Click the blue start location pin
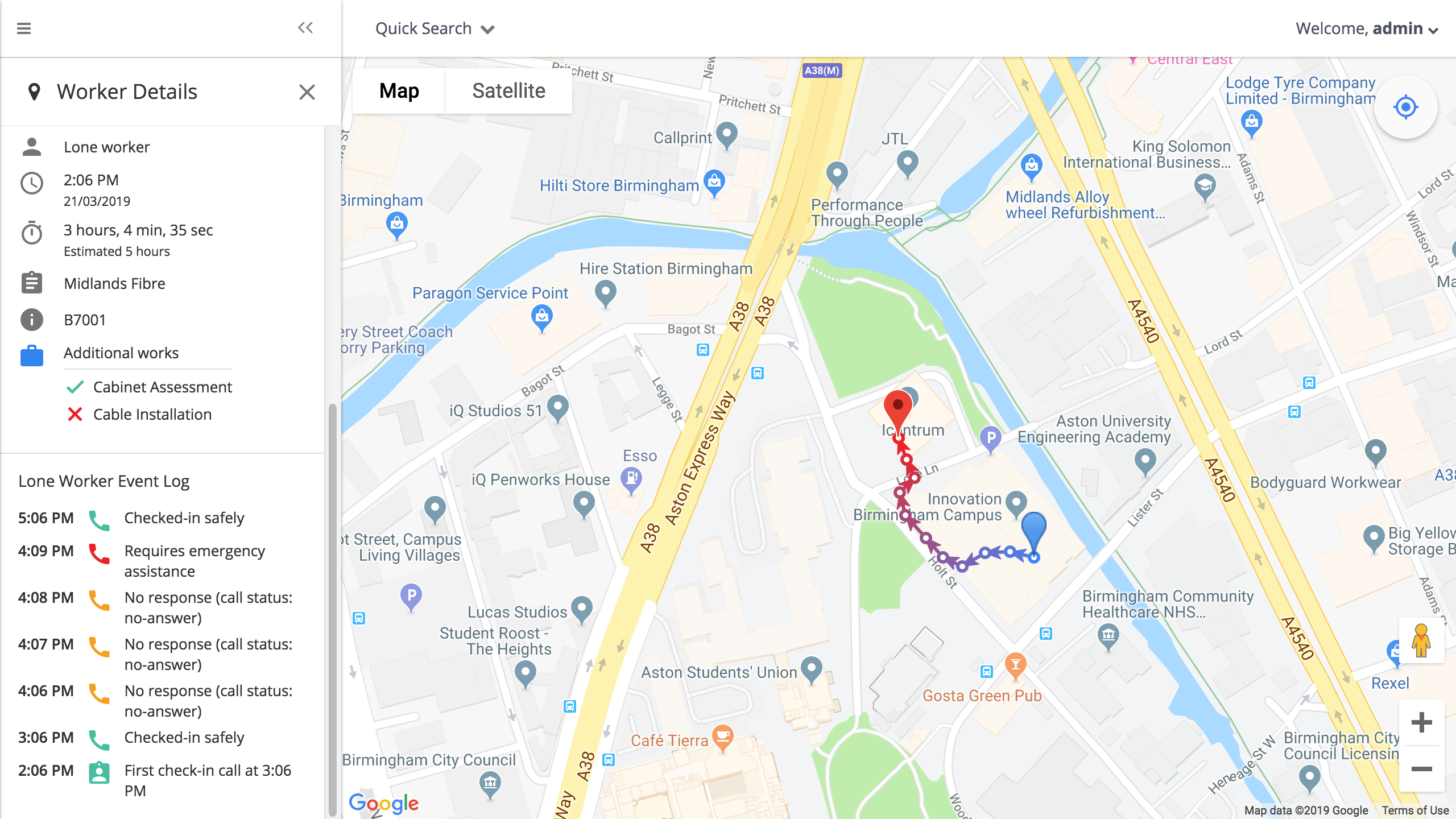 [x=1034, y=533]
